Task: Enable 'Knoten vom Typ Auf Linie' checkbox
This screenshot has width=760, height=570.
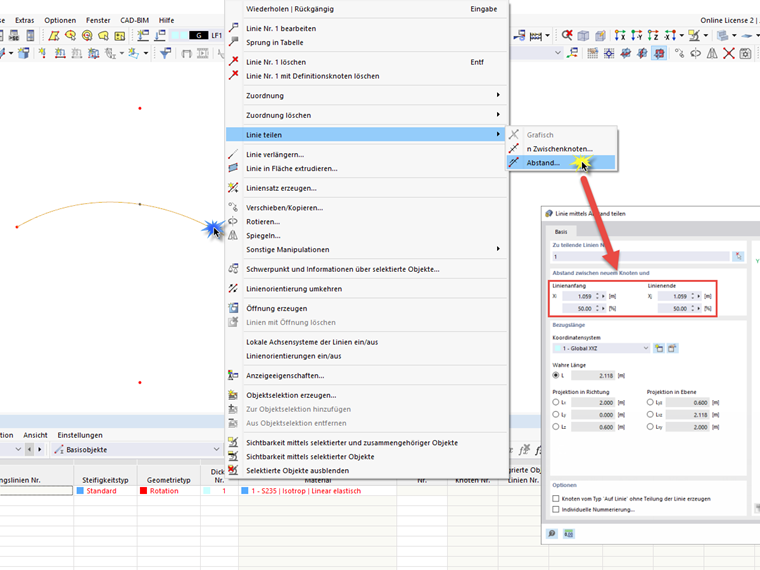Action: (556, 498)
